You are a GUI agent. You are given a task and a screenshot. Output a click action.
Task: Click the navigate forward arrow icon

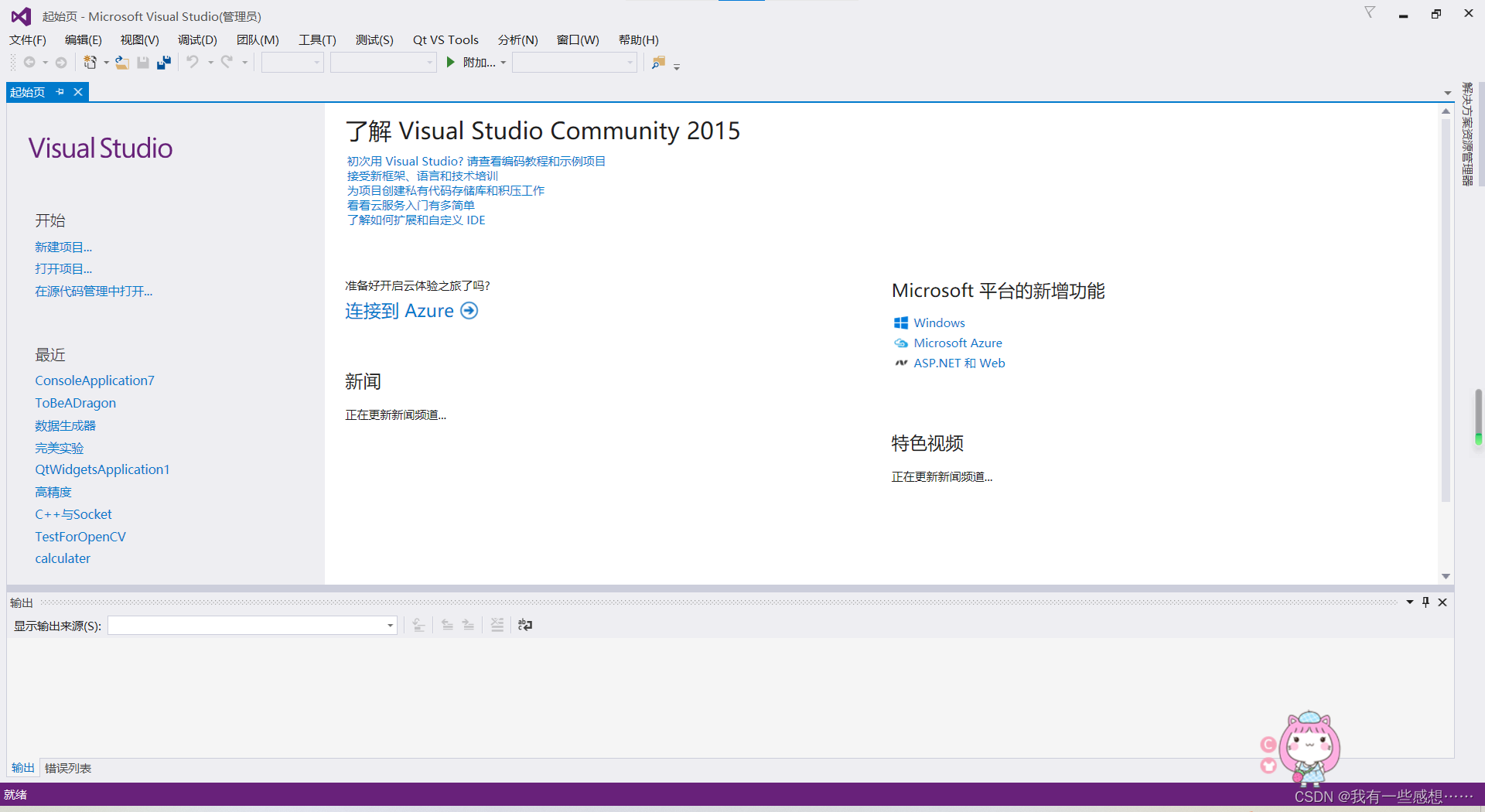[x=61, y=63]
